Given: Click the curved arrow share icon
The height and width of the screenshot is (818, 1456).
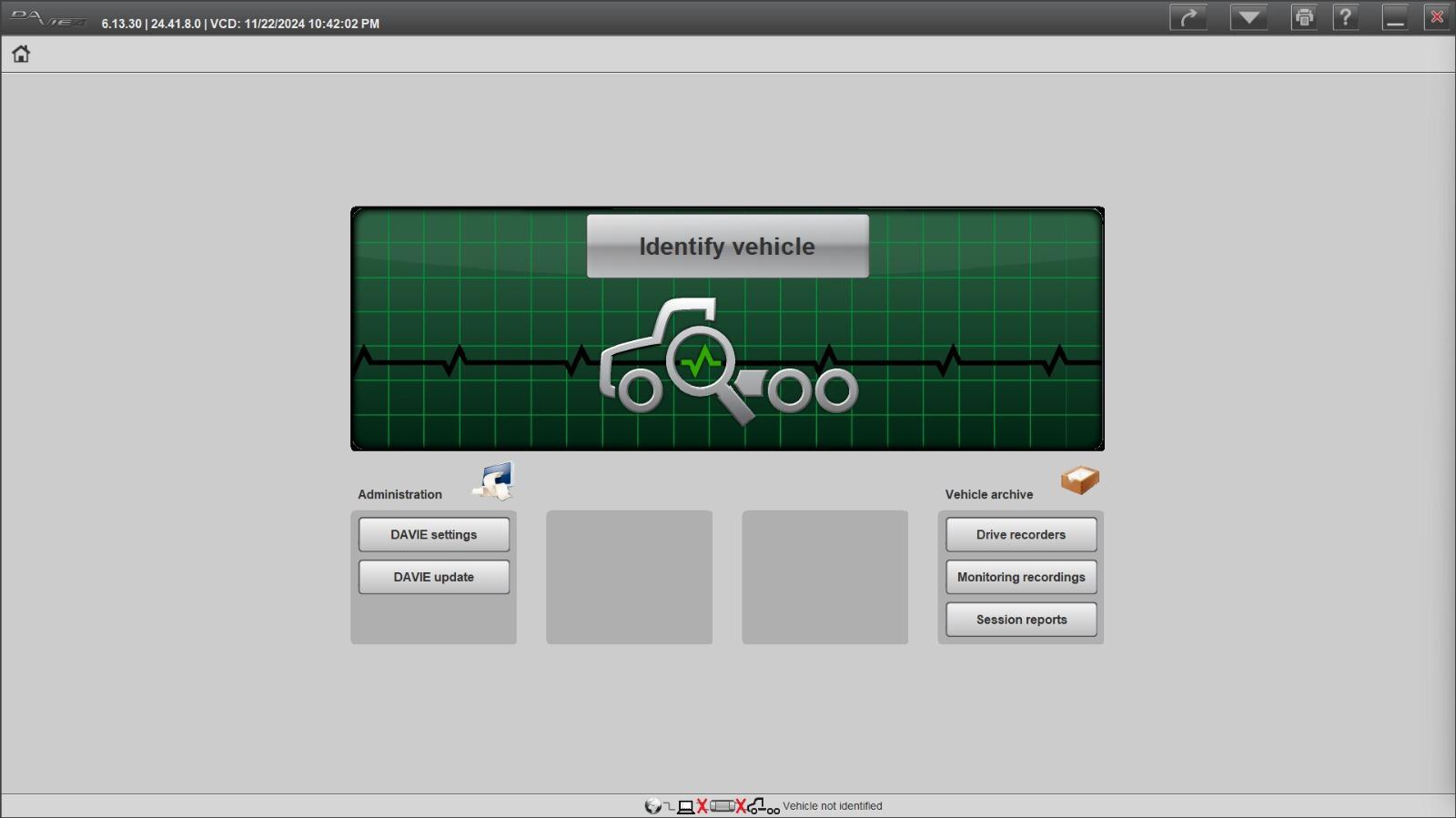Looking at the screenshot, I should [1188, 17].
